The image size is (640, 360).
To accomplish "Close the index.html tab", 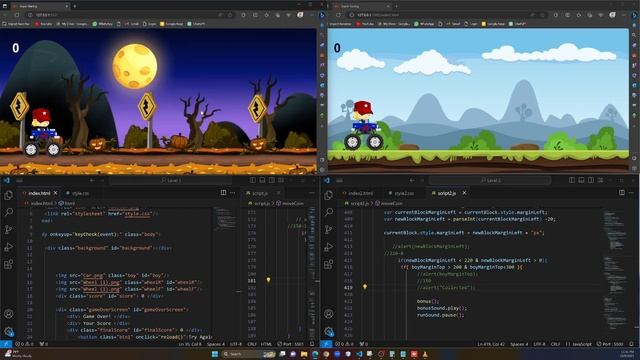I will tap(56, 193).
